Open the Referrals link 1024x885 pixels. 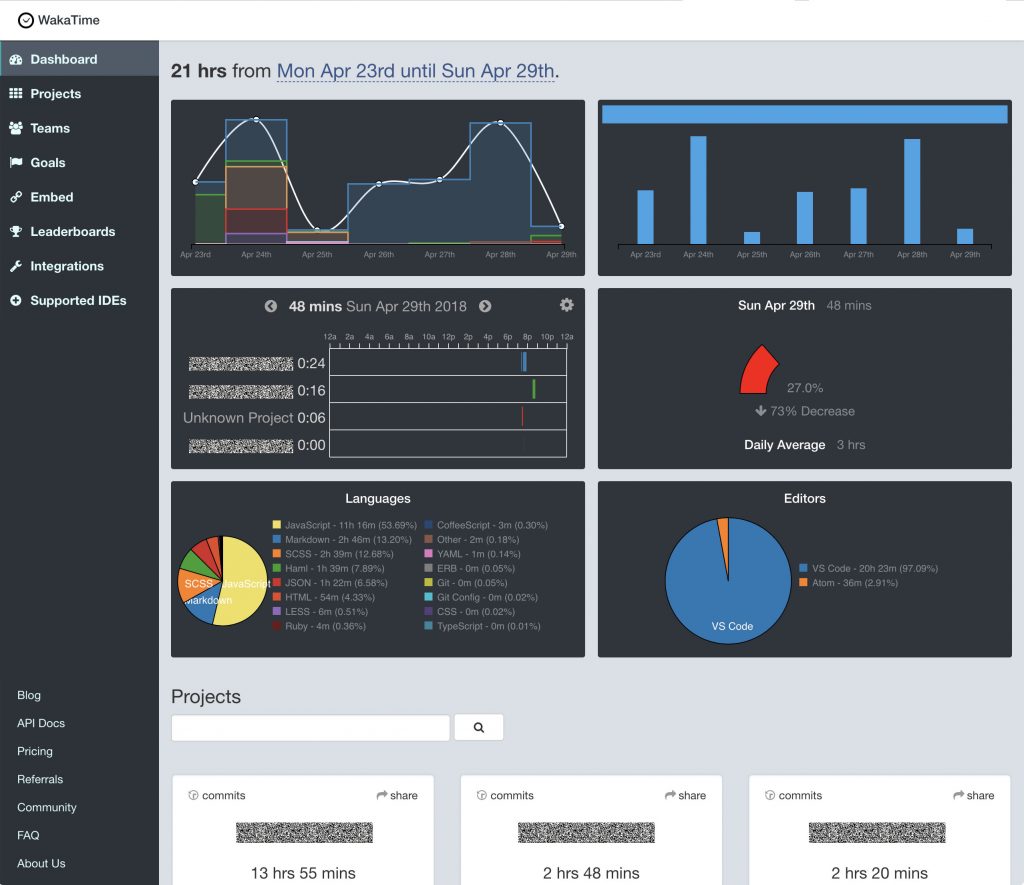click(40, 779)
